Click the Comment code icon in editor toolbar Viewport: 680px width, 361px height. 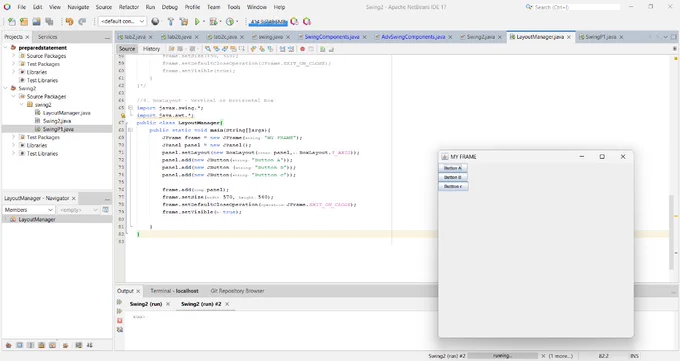(323, 49)
